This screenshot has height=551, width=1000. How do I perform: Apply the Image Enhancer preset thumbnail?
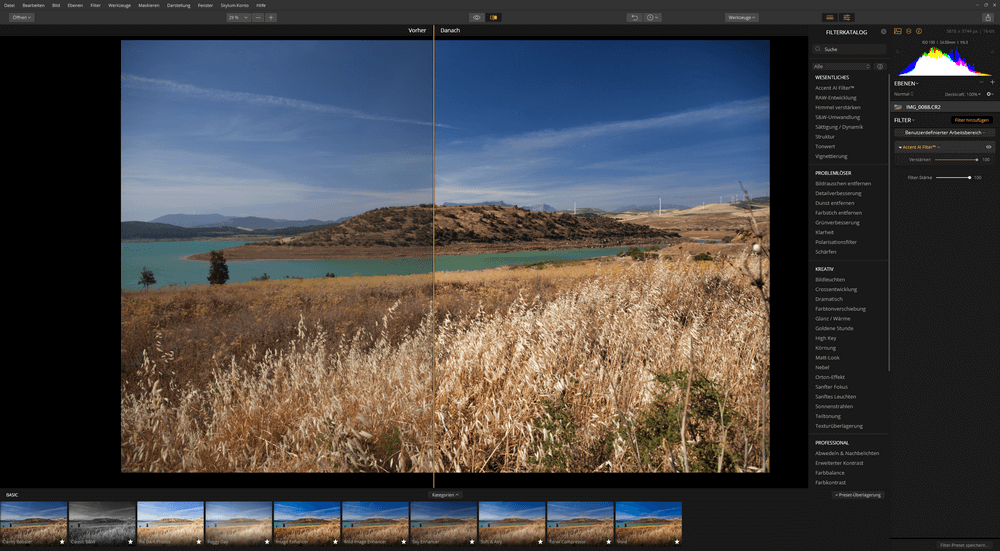[x=307, y=523]
